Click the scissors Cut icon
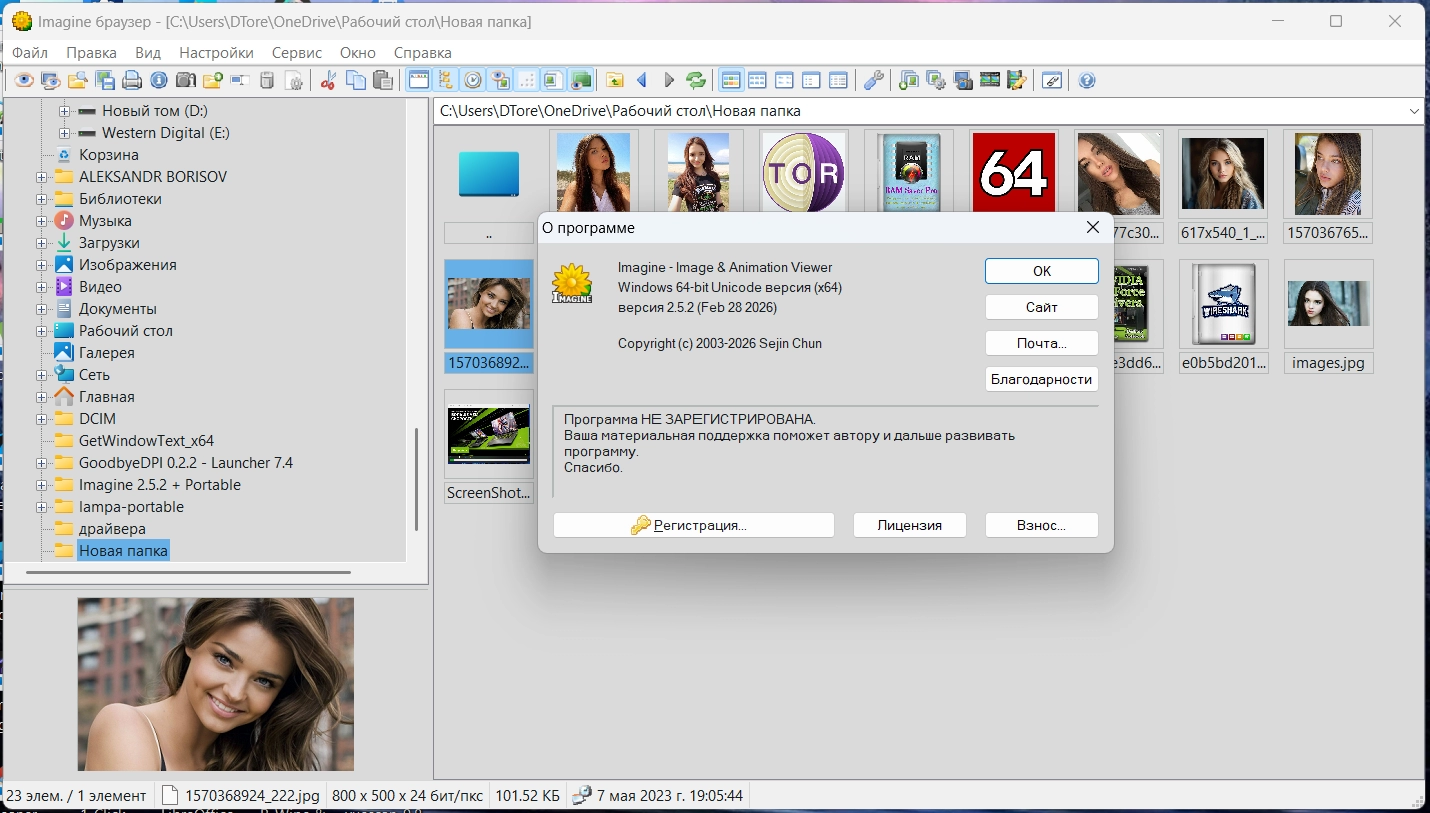 coord(327,81)
